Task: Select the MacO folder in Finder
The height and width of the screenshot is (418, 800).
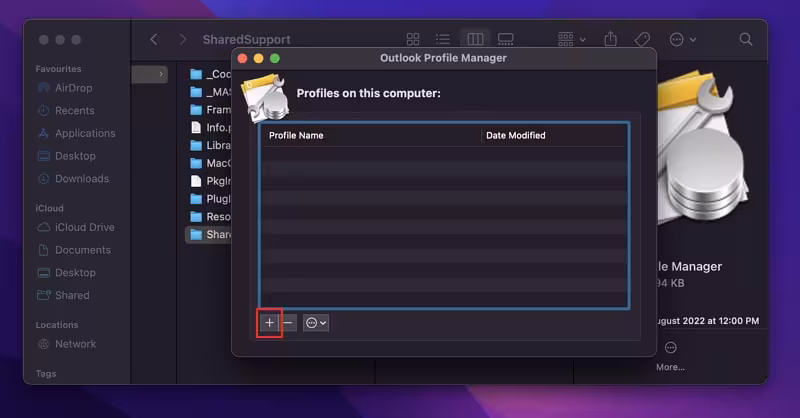Action: [x=210, y=163]
